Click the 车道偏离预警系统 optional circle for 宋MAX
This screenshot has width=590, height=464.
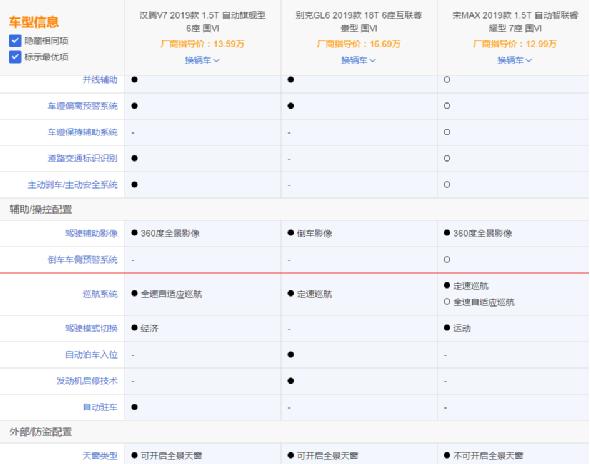(447, 106)
